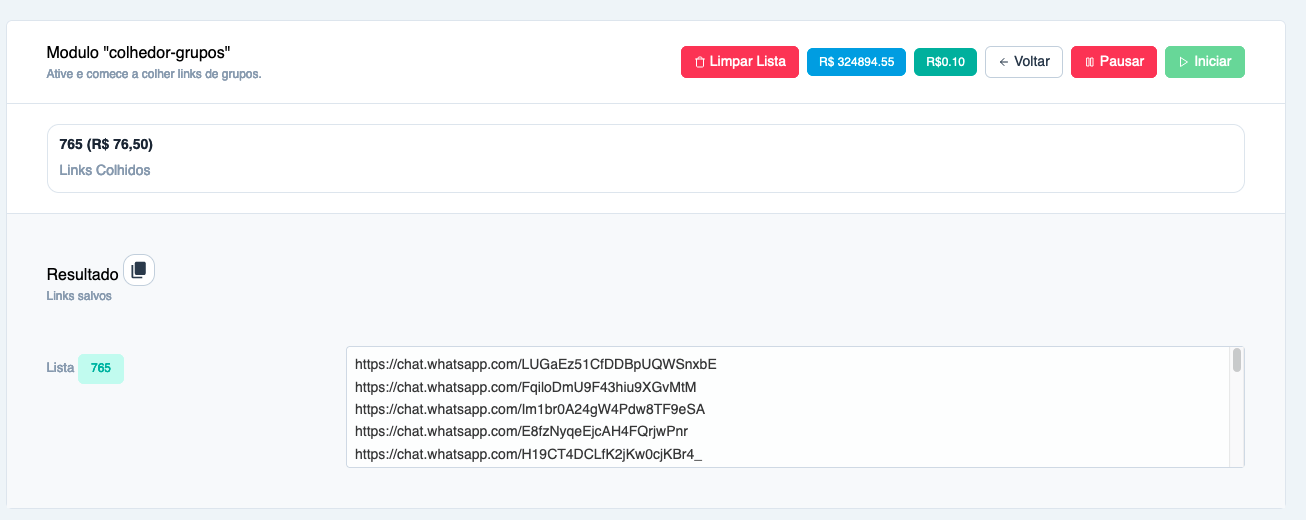Click the link ending in Im1br0A24gW4Pdw8TF9eSA
Viewport: 1306px width, 520px height.
530,409
